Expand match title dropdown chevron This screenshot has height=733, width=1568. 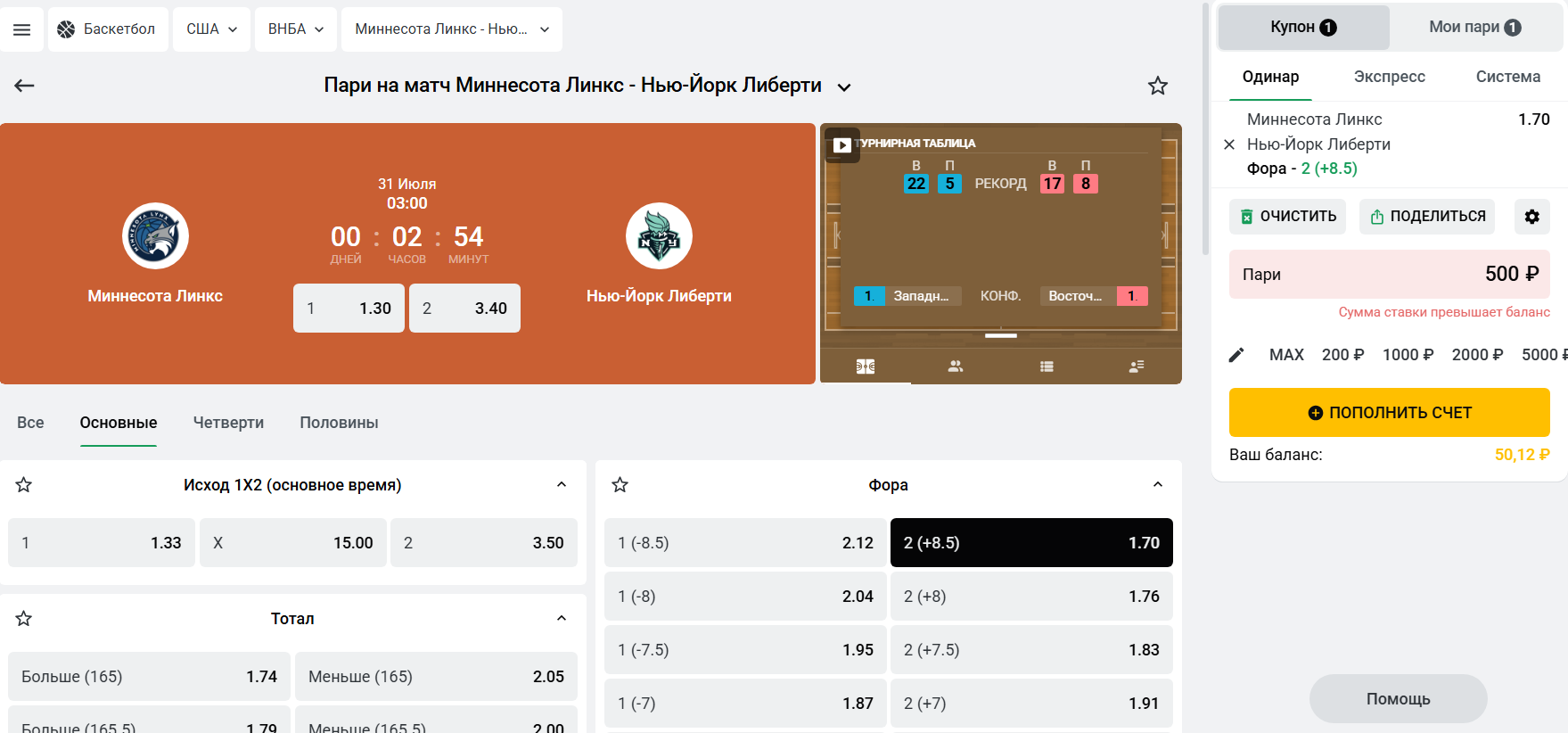coord(844,87)
